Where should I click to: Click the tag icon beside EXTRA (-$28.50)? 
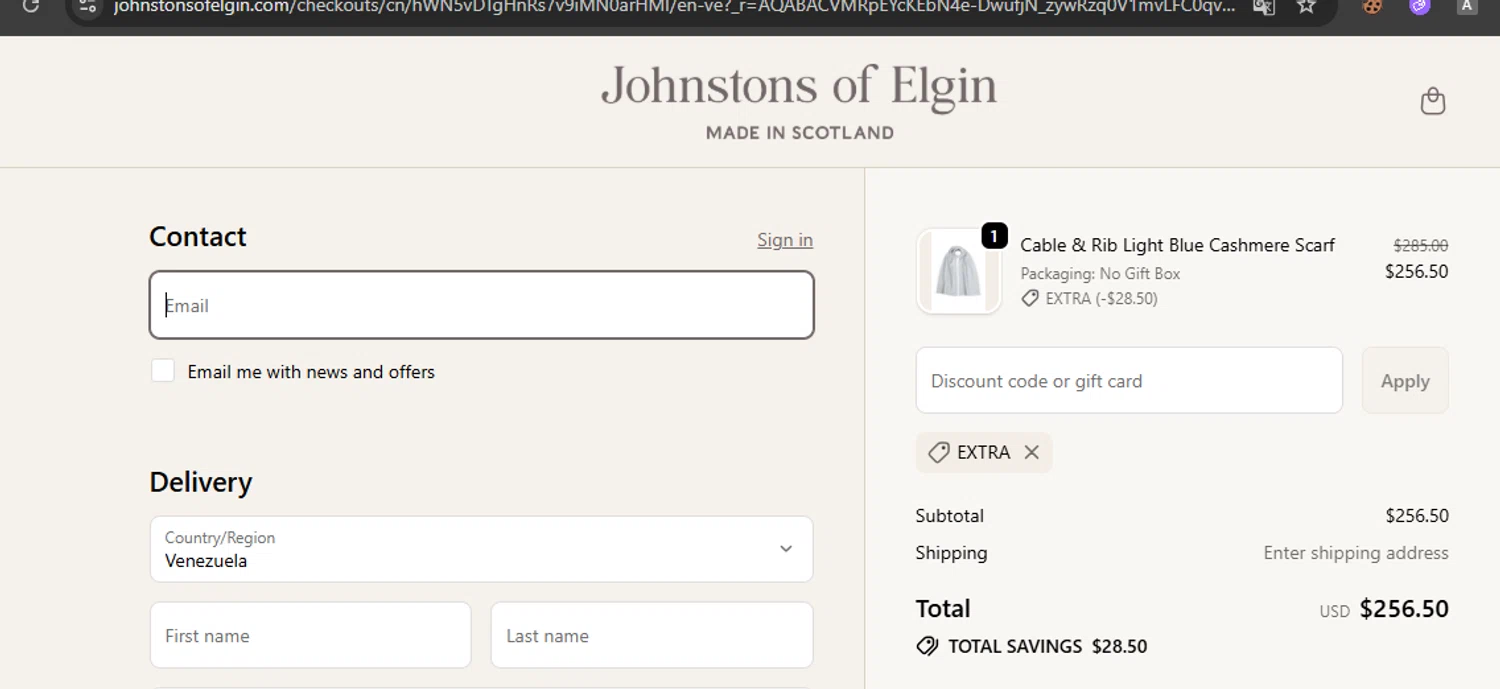point(1030,298)
